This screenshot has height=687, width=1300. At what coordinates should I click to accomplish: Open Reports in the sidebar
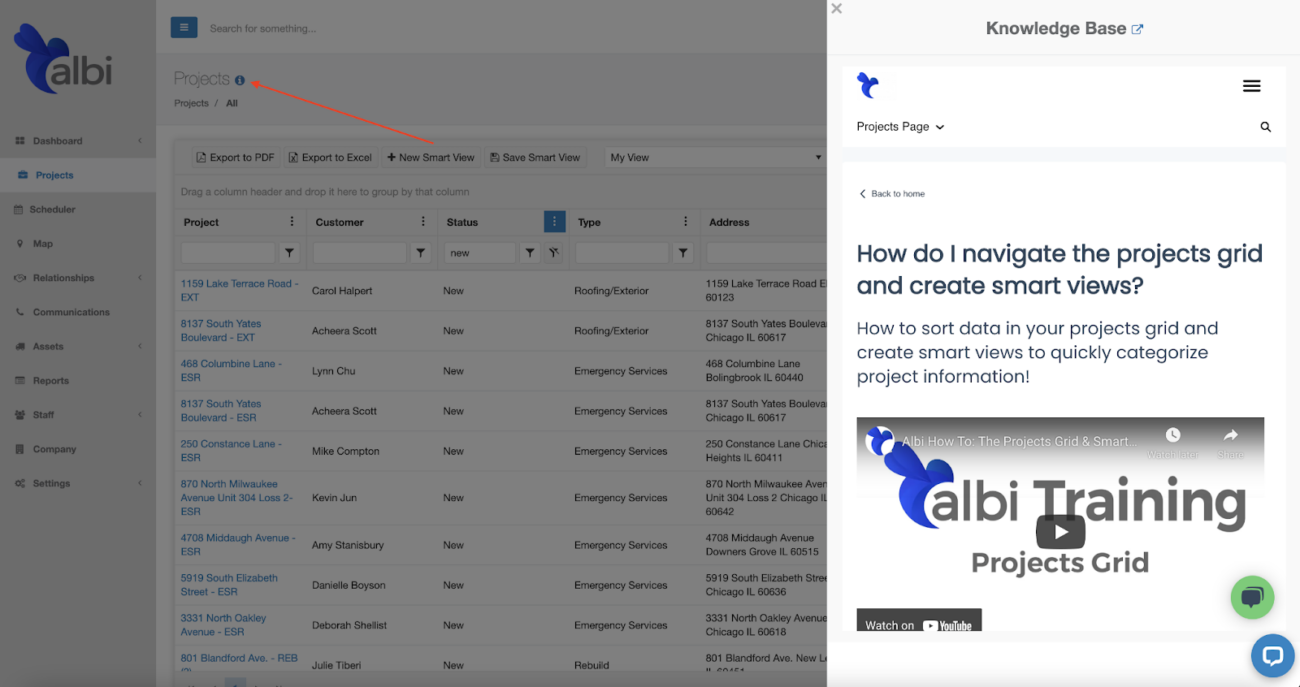point(51,380)
